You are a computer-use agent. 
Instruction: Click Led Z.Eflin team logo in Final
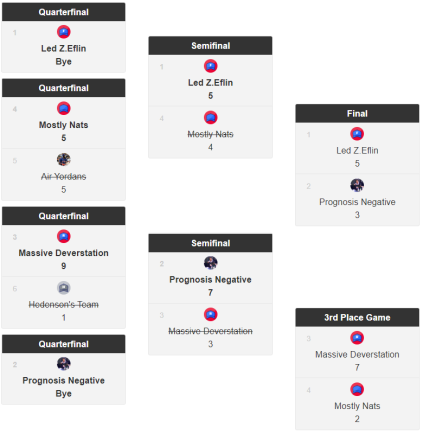point(357,134)
